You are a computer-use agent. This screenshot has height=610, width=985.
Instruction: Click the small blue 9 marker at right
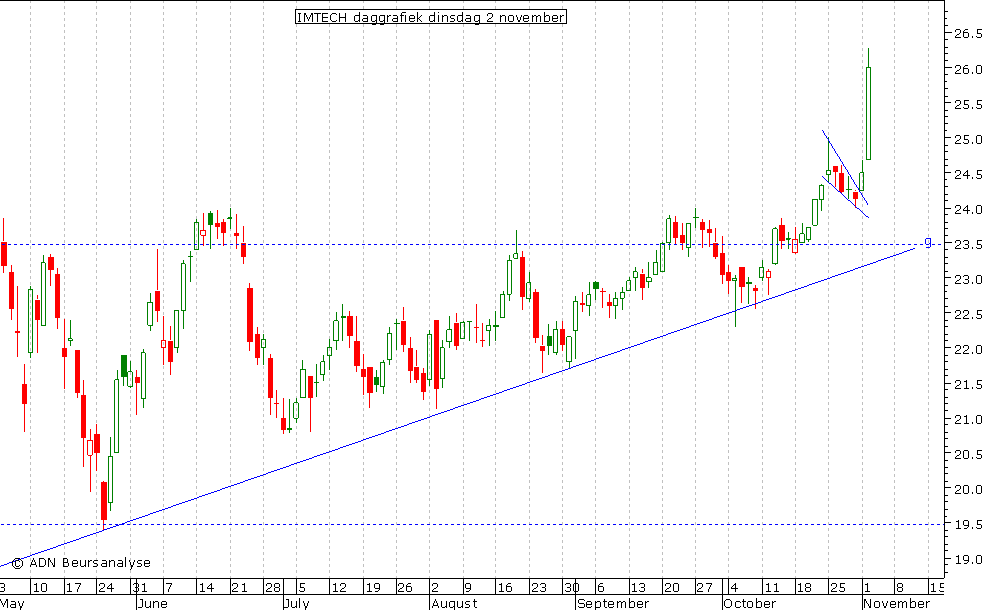pos(928,242)
